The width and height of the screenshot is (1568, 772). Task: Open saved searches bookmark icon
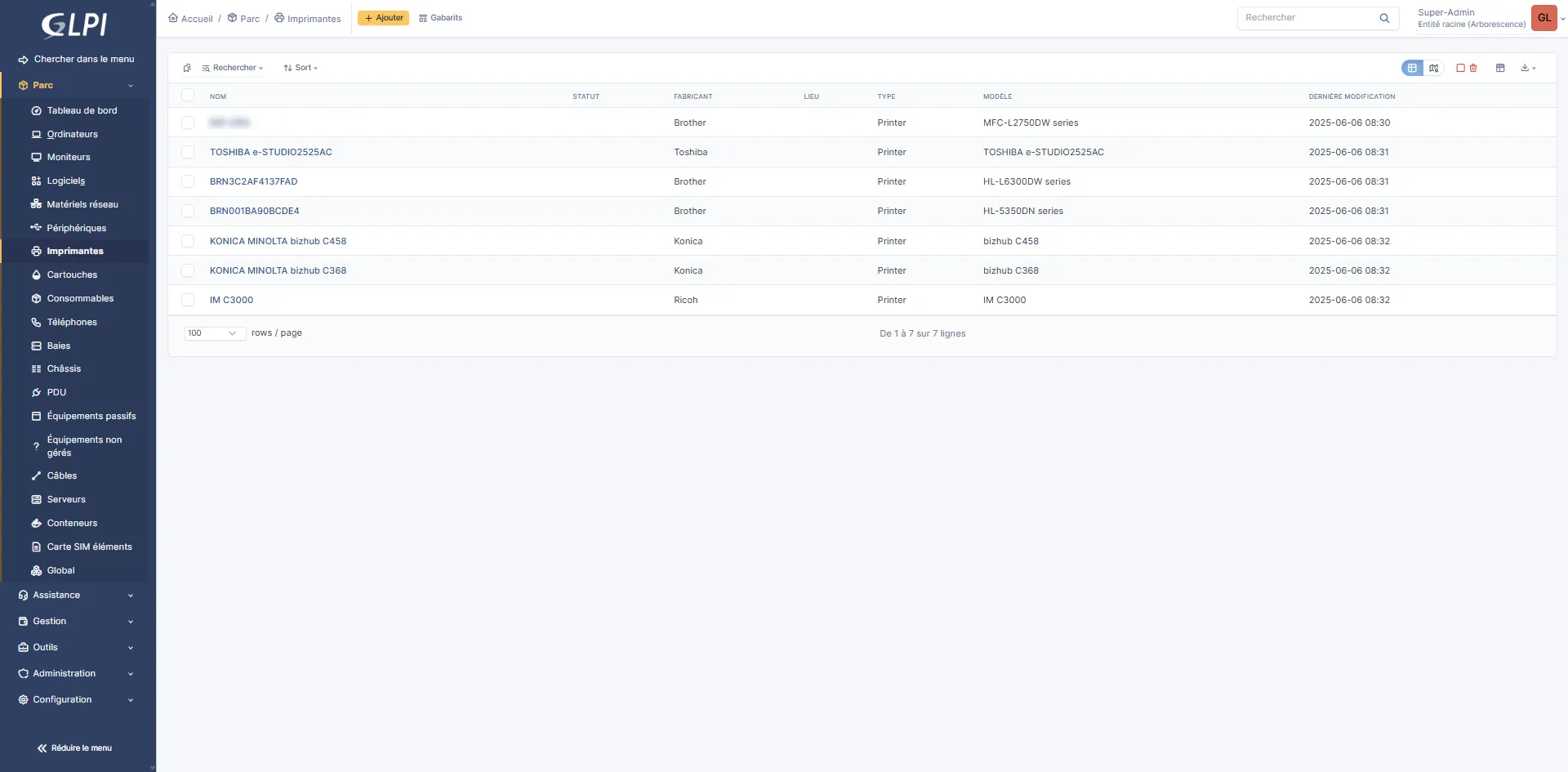coord(187,68)
